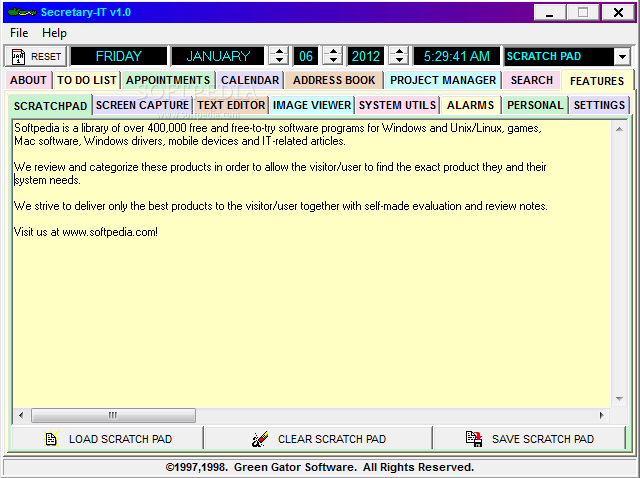
Task: Open the SETTINGS sub-tab
Action: (599, 105)
